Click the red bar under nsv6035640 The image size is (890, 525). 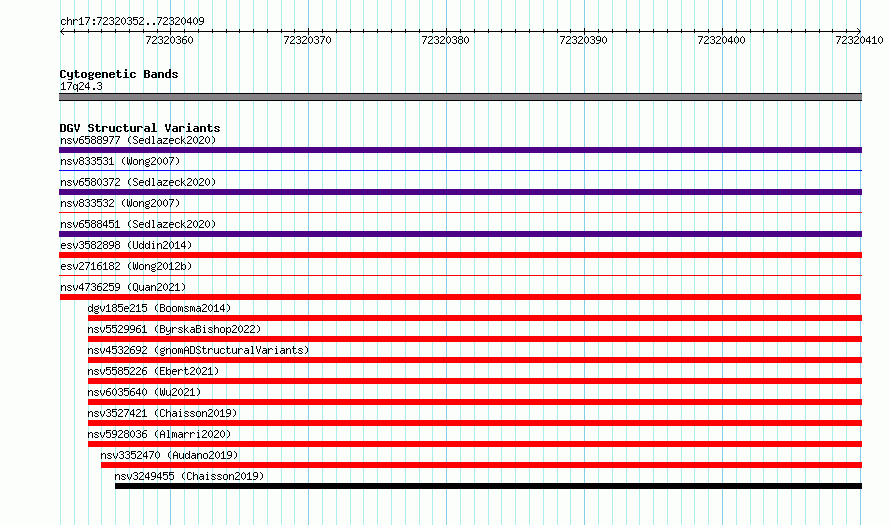(x=475, y=402)
